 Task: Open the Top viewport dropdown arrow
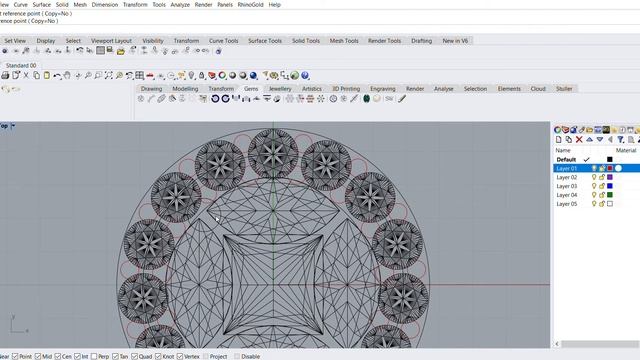(13, 126)
